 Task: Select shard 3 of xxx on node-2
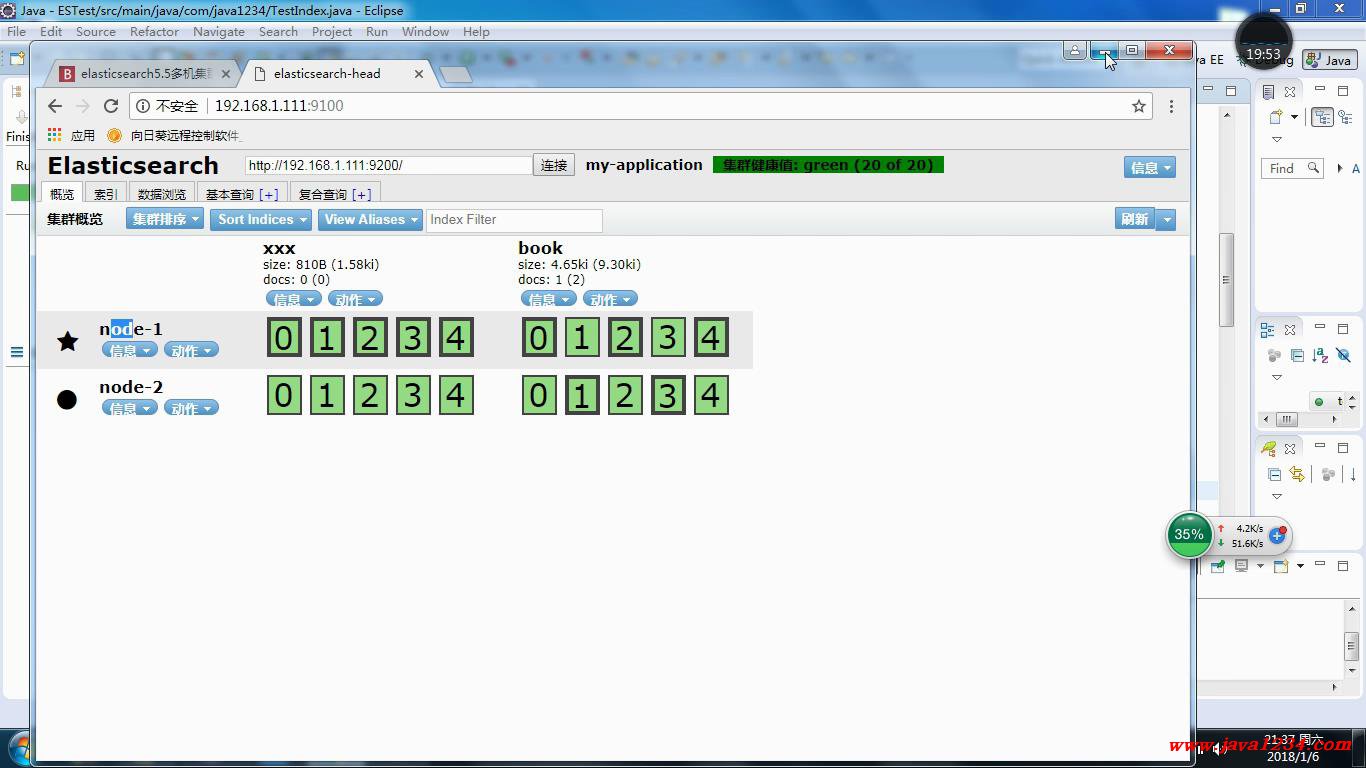tap(413, 396)
